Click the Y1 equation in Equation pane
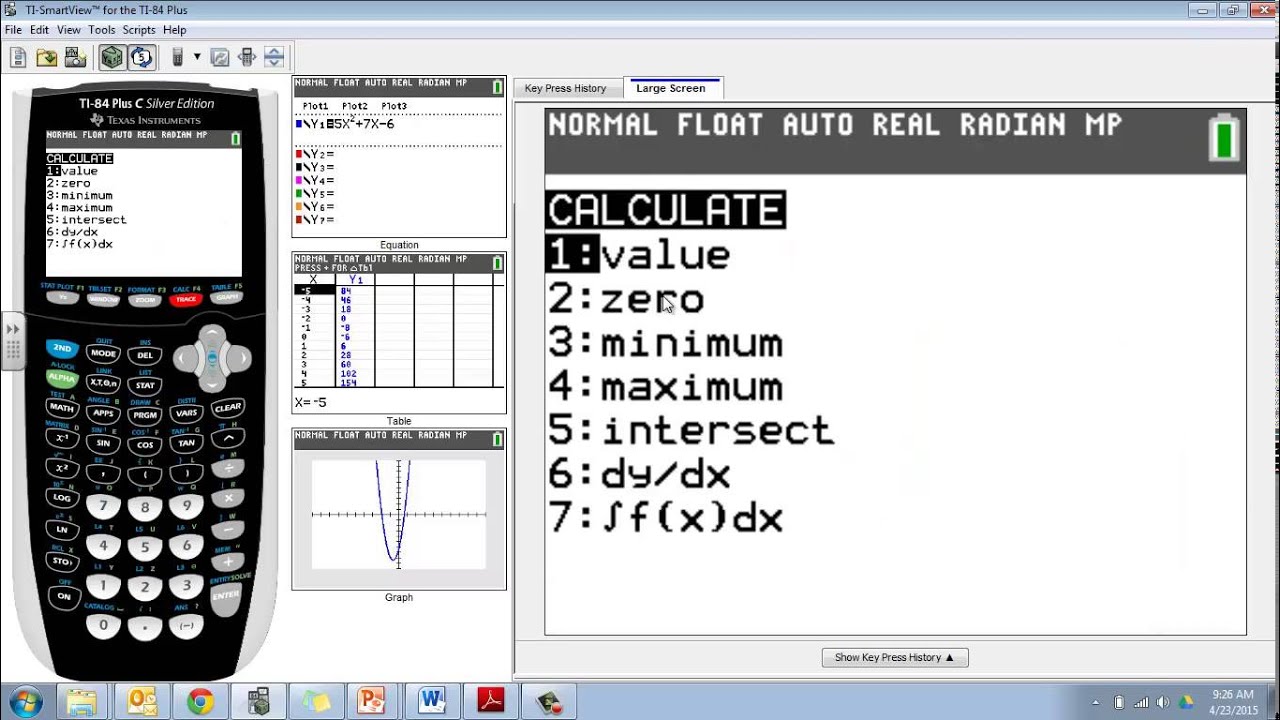 [350, 124]
